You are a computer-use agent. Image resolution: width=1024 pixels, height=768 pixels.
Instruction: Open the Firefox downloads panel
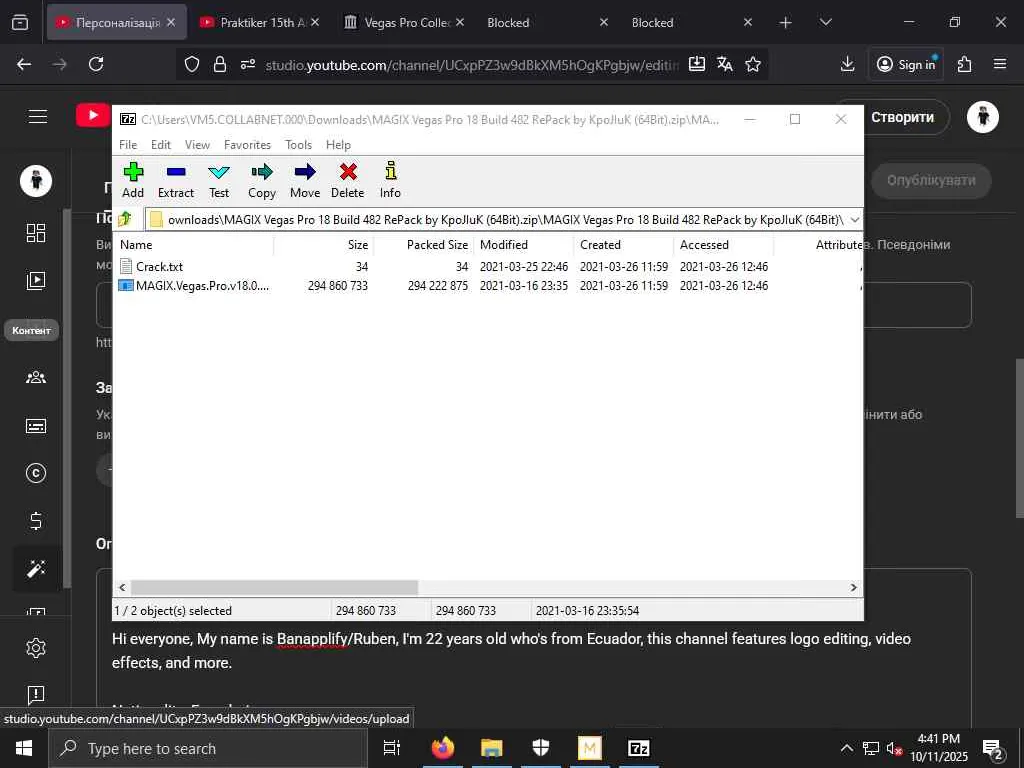point(847,64)
